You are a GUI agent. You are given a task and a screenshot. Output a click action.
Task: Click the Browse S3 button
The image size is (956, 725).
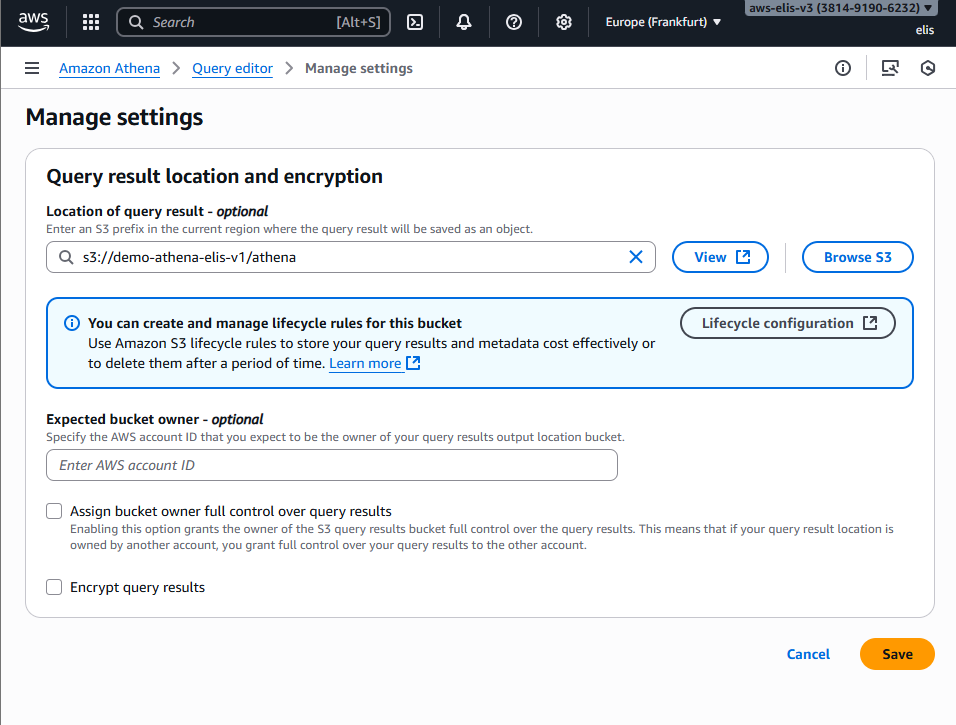point(857,257)
